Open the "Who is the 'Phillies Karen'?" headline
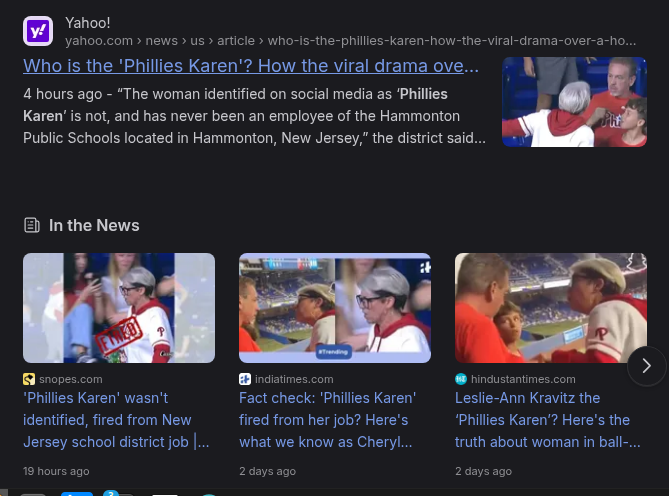 point(251,66)
